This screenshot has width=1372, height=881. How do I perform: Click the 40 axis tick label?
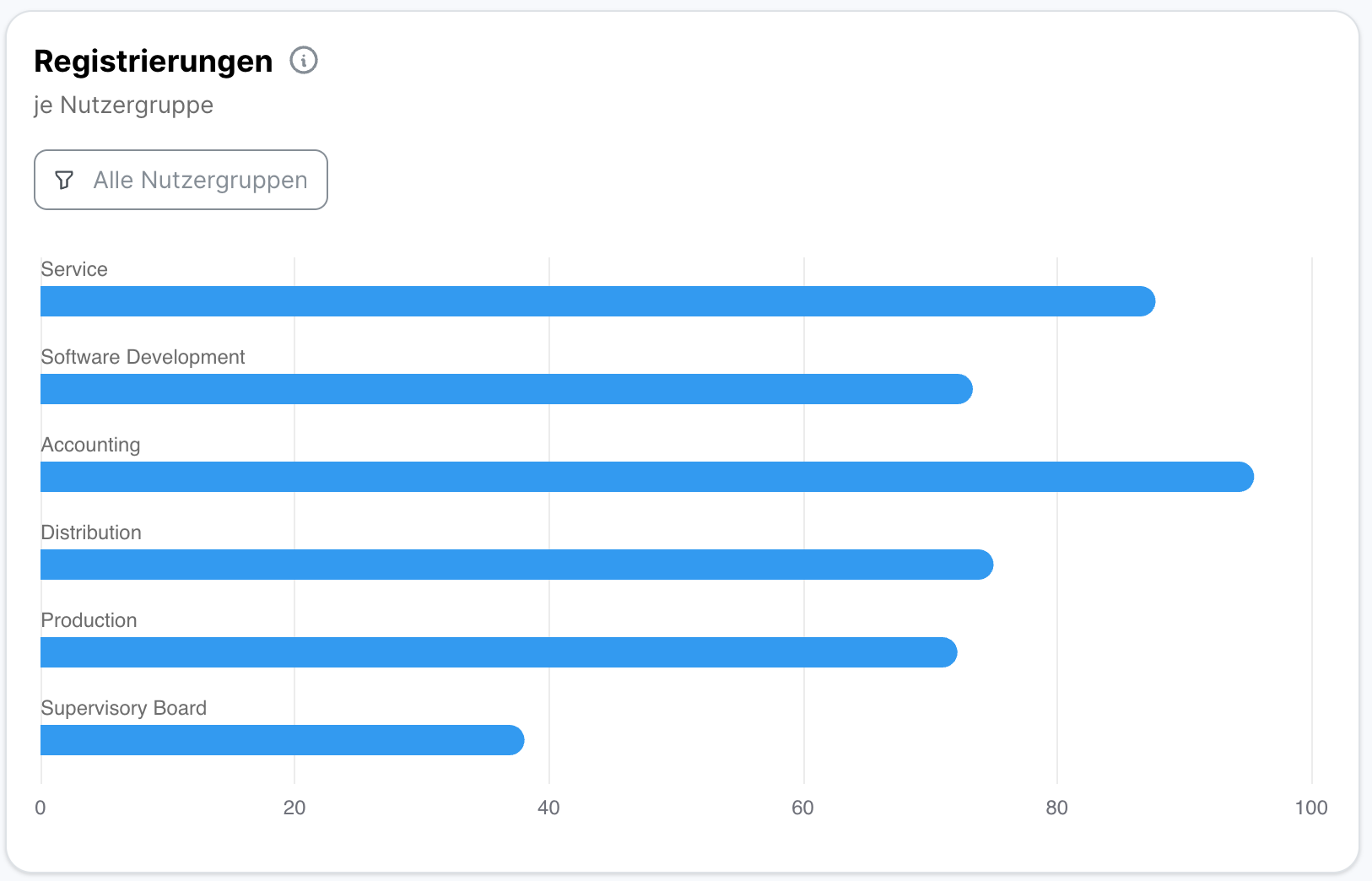click(548, 808)
